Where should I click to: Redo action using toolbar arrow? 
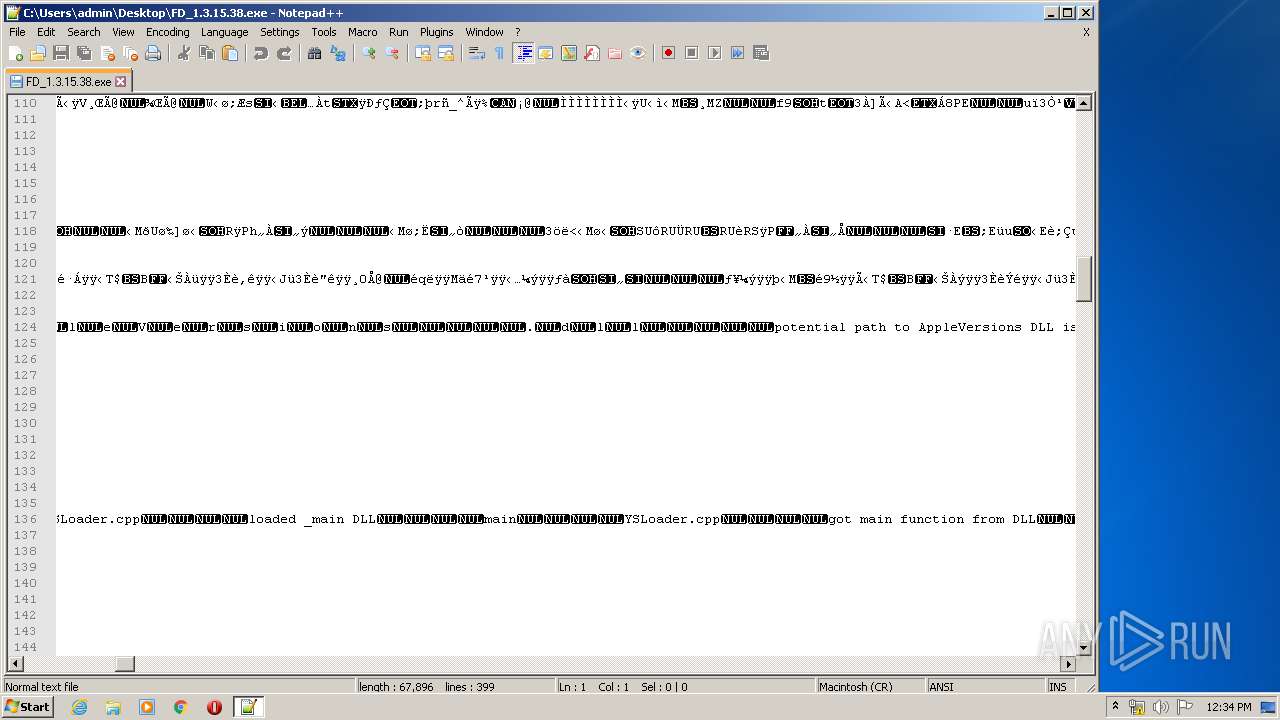pos(284,53)
